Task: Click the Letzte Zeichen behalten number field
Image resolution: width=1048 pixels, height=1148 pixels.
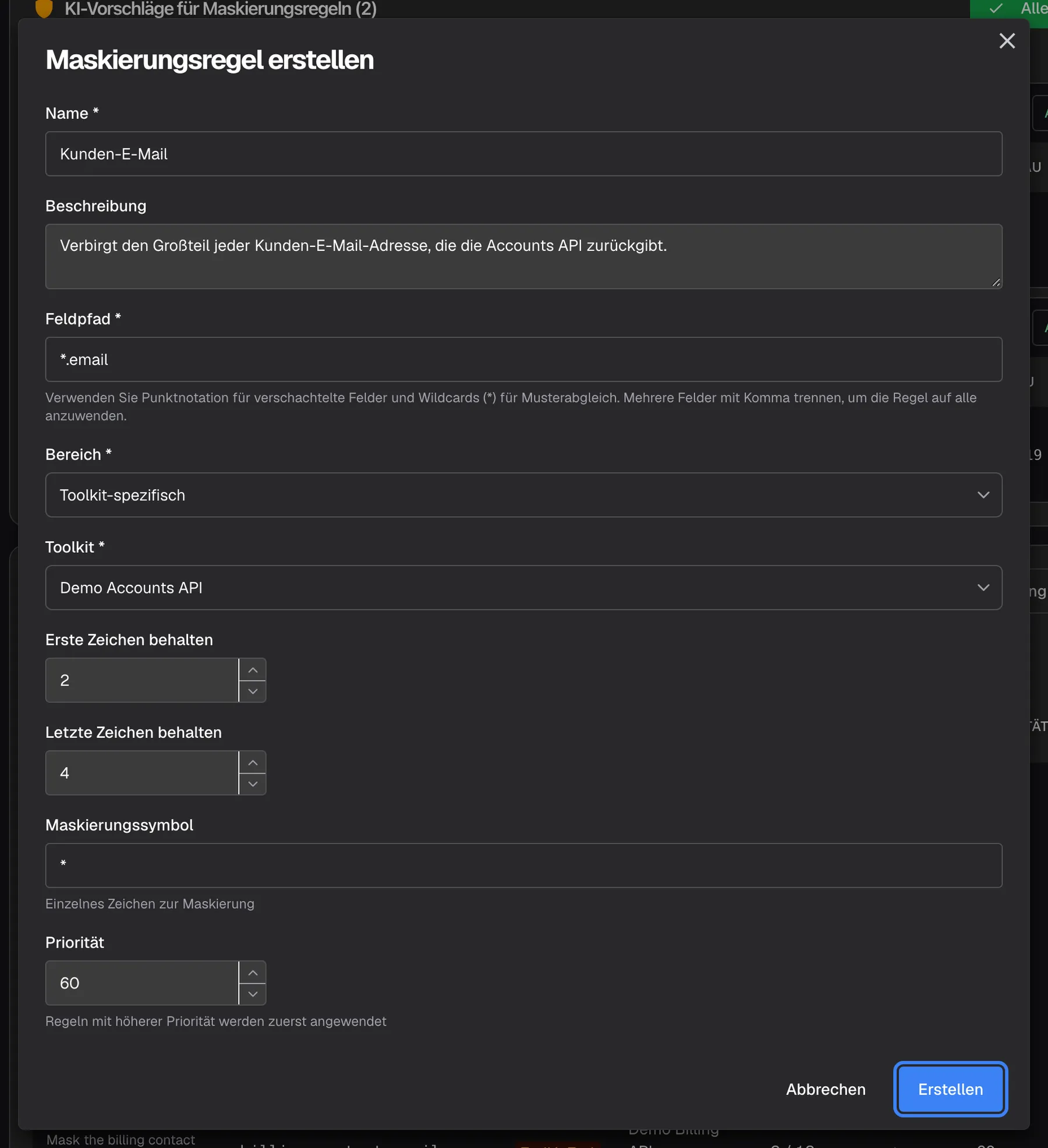Action: 142,773
